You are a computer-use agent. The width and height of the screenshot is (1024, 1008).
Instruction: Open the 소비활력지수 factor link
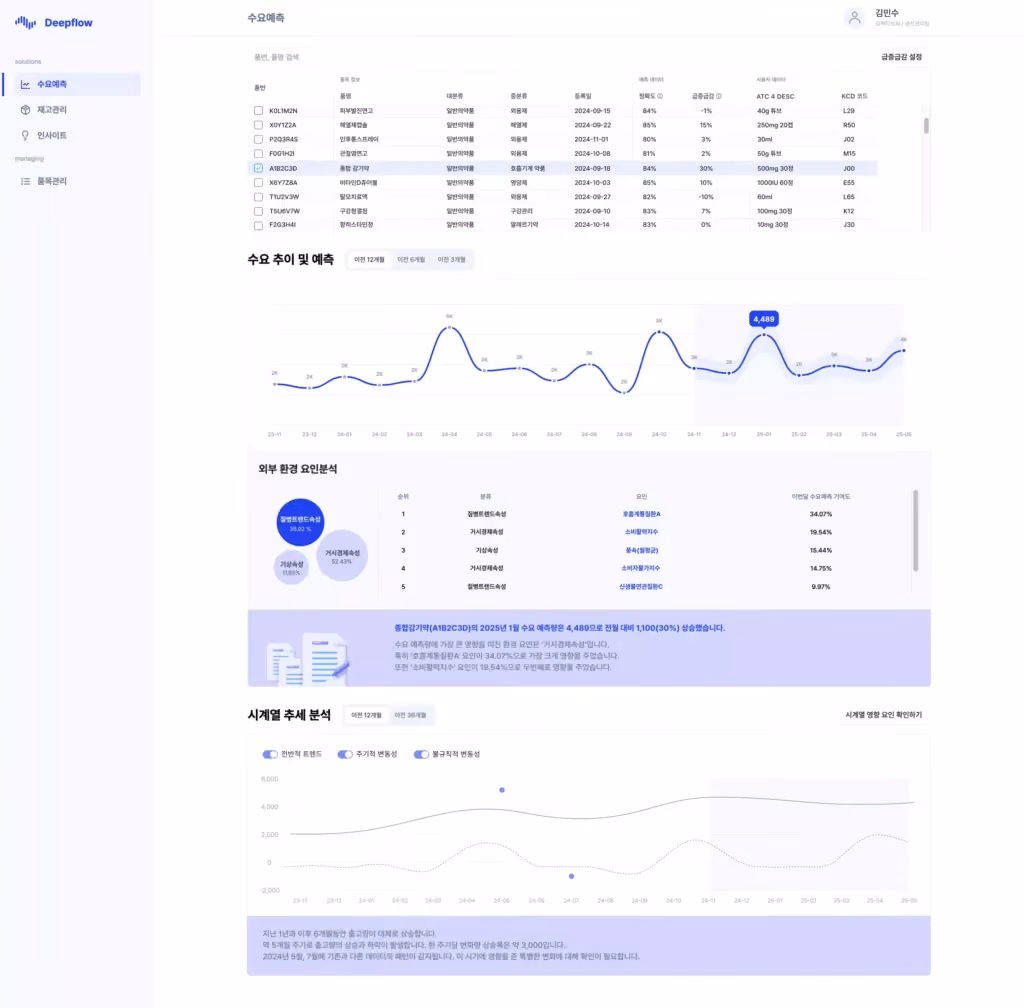pyautogui.click(x=641, y=532)
